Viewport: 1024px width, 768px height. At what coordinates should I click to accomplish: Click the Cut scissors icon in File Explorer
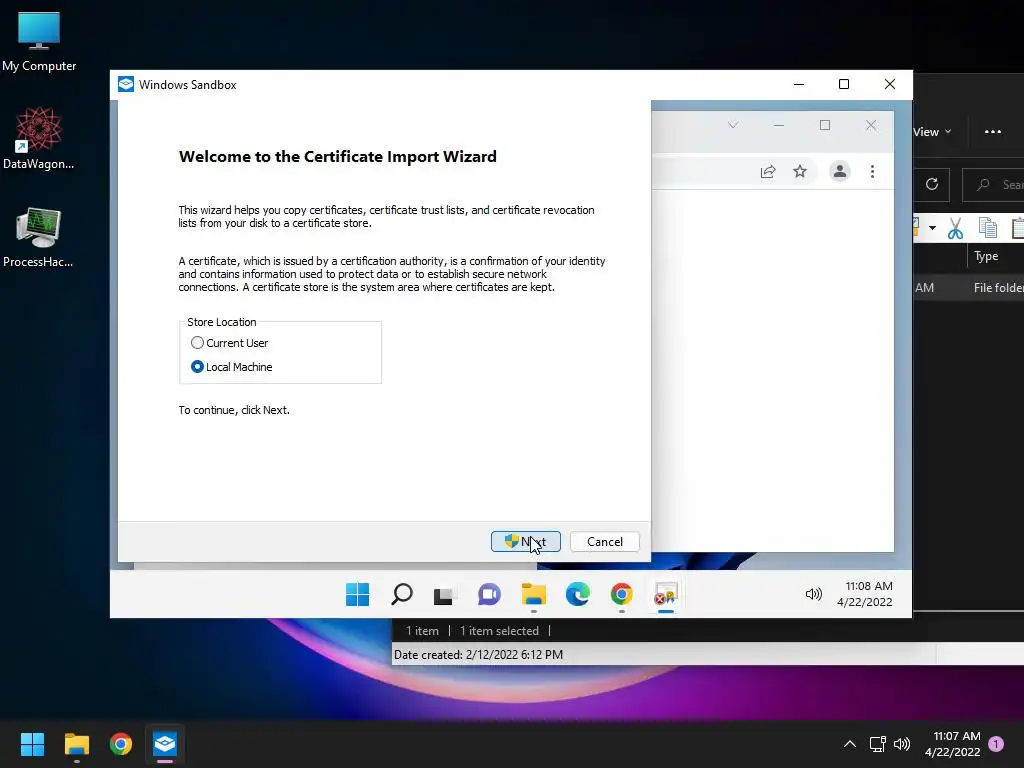955,228
